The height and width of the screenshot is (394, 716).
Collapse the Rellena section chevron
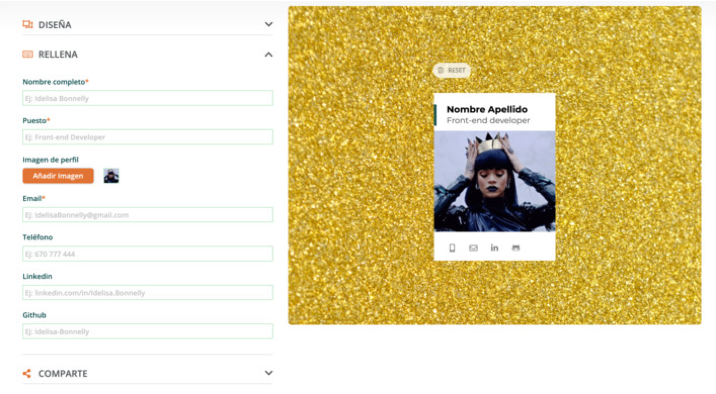[268, 55]
